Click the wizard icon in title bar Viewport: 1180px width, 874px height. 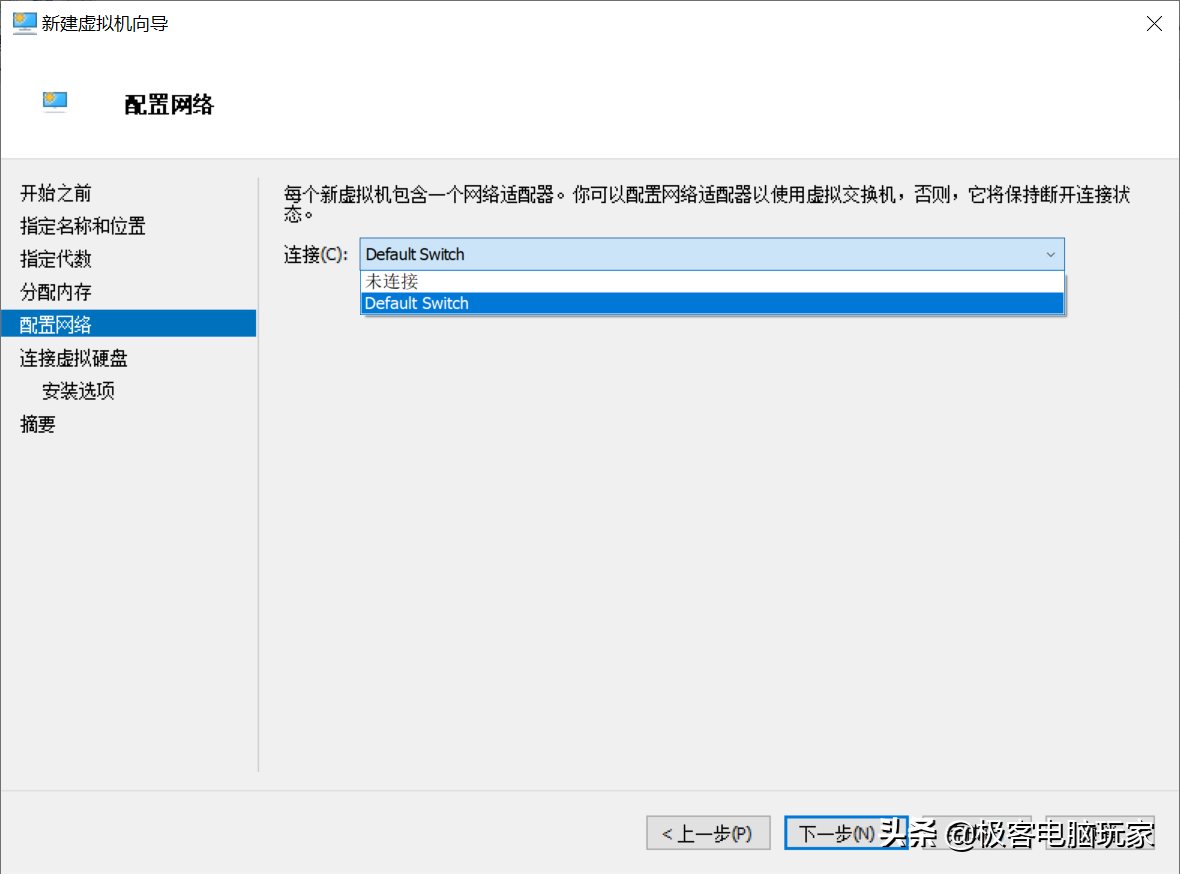(x=25, y=23)
